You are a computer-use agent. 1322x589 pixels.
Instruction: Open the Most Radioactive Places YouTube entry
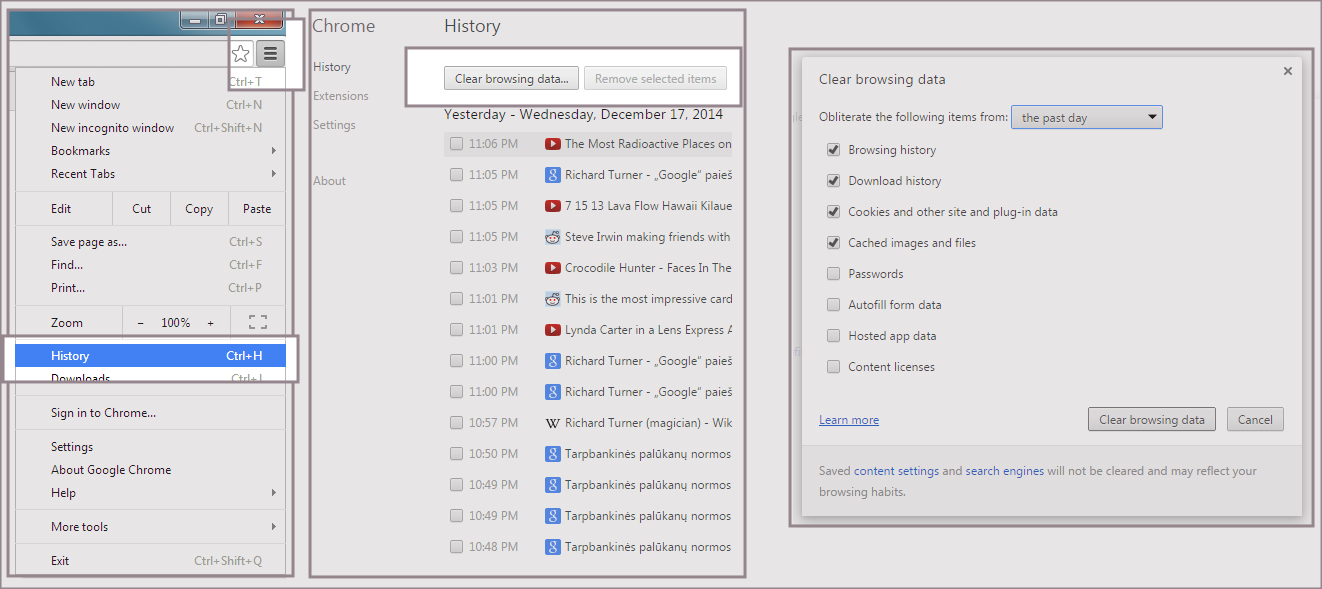click(x=647, y=144)
